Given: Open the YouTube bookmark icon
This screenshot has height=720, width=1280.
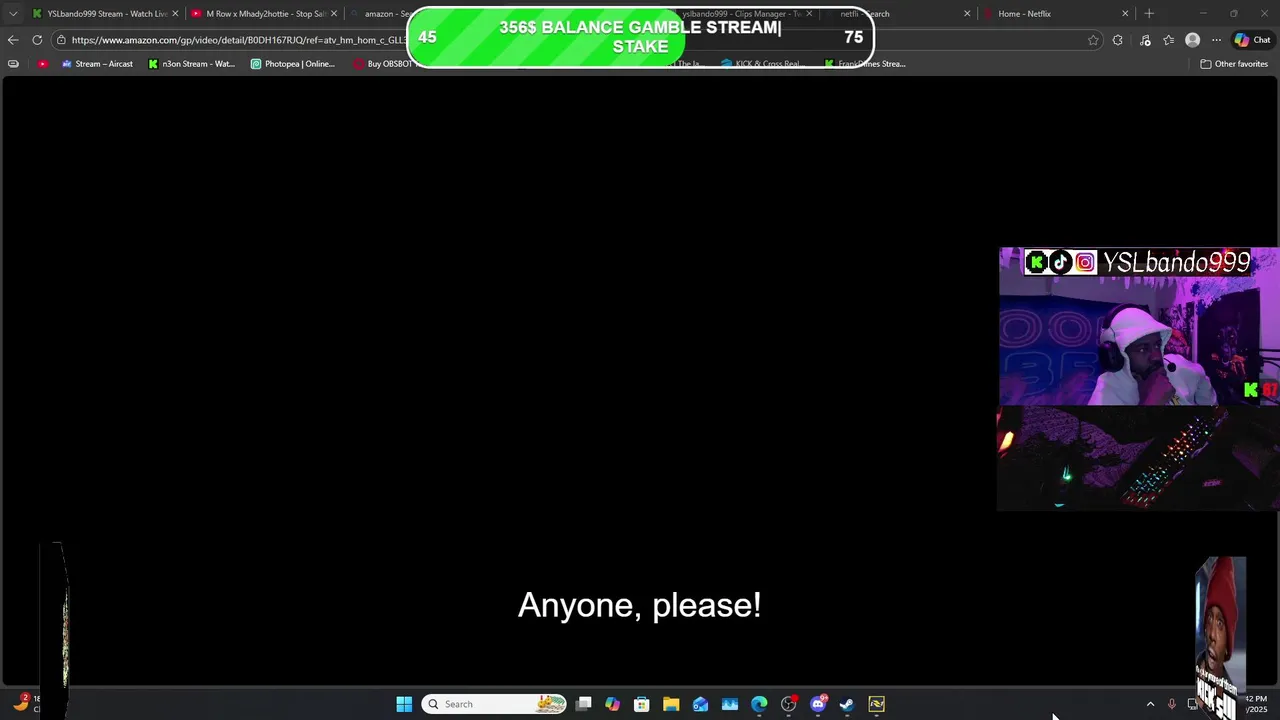Looking at the screenshot, I should click(x=42, y=64).
